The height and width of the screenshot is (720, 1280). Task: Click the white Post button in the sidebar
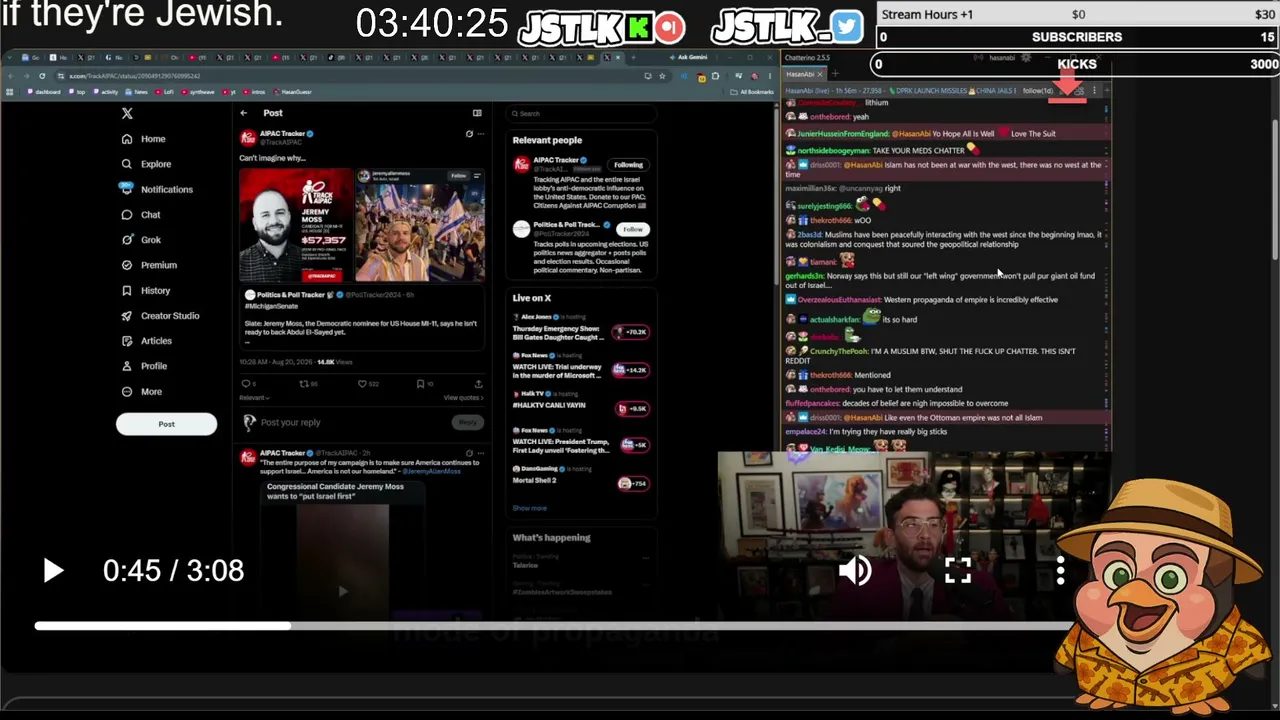pyautogui.click(x=166, y=424)
